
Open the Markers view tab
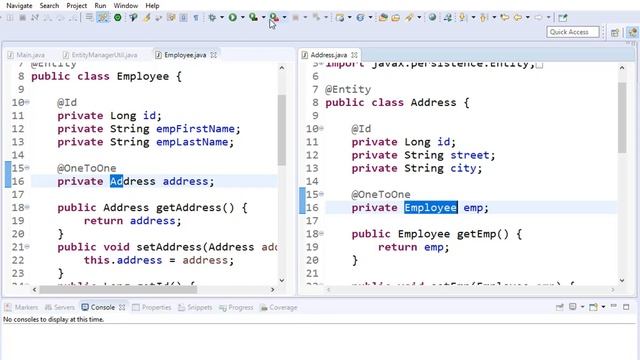click(22, 307)
